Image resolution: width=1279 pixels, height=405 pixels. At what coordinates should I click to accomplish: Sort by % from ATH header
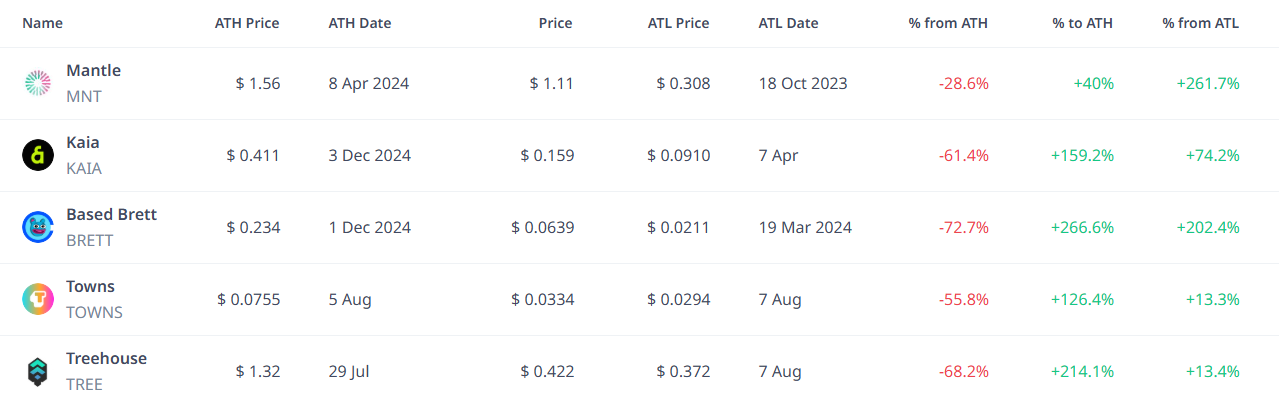tap(948, 23)
